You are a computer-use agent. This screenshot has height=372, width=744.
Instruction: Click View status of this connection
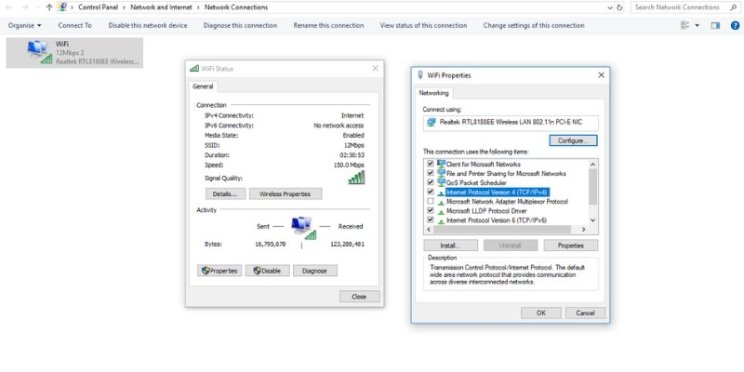point(423,26)
